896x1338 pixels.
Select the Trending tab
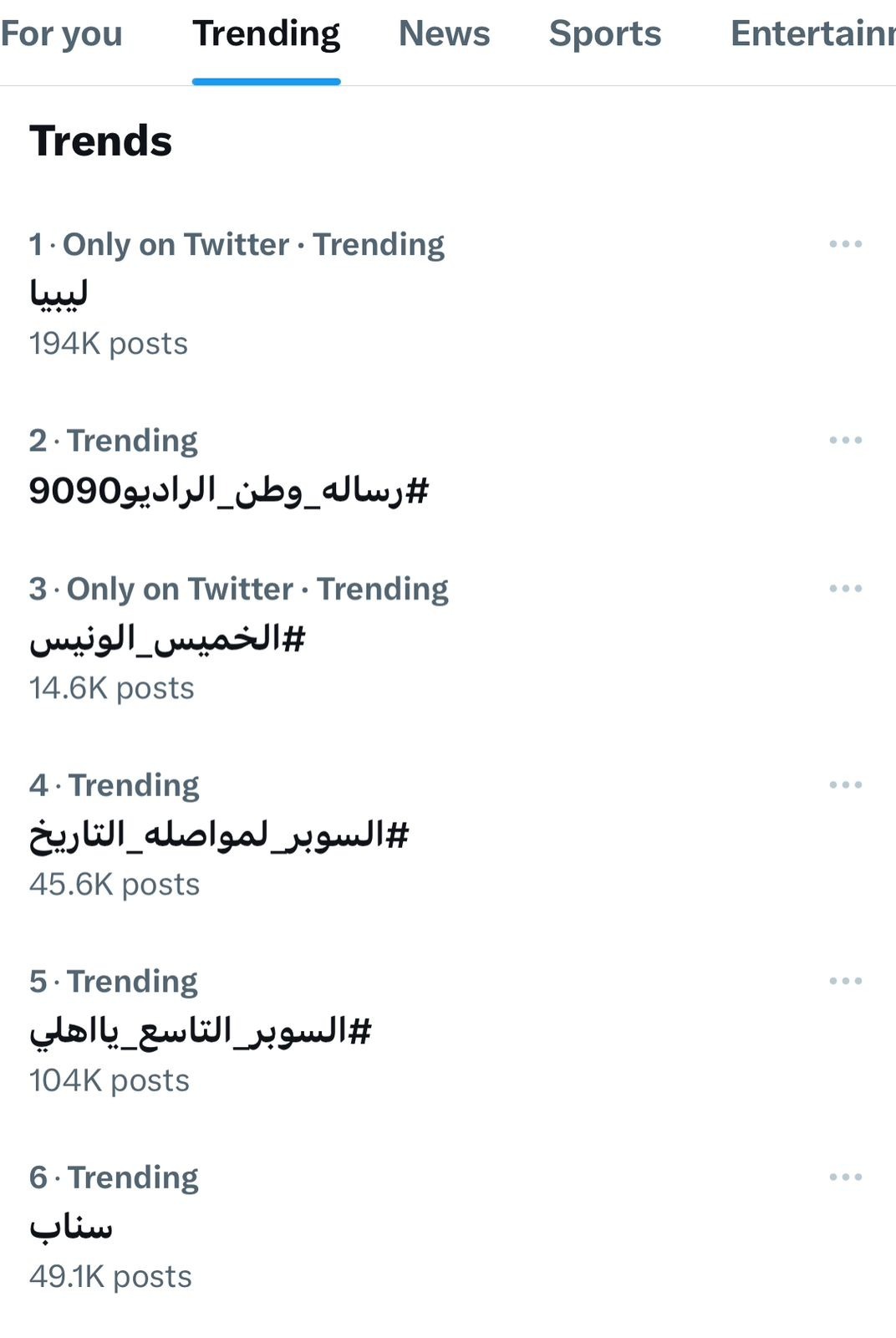tap(266, 34)
